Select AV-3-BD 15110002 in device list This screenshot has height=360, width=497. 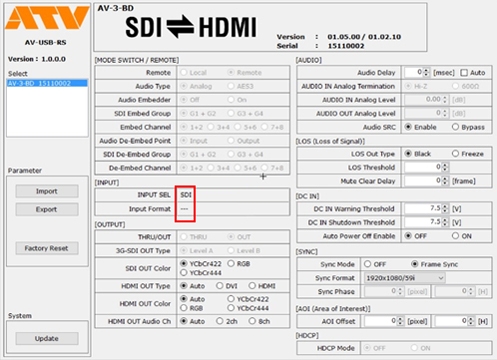point(47,83)
